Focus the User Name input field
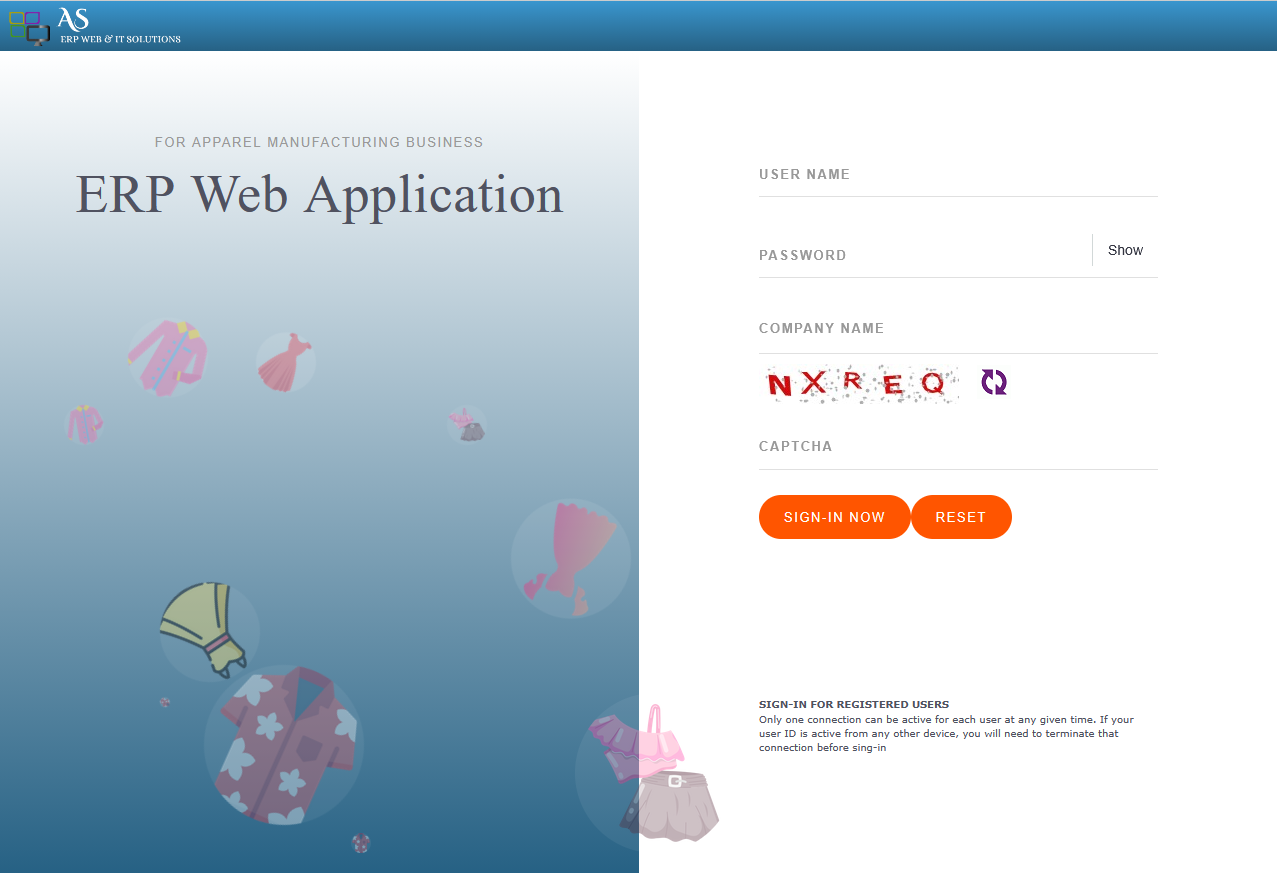 point(957,175)
